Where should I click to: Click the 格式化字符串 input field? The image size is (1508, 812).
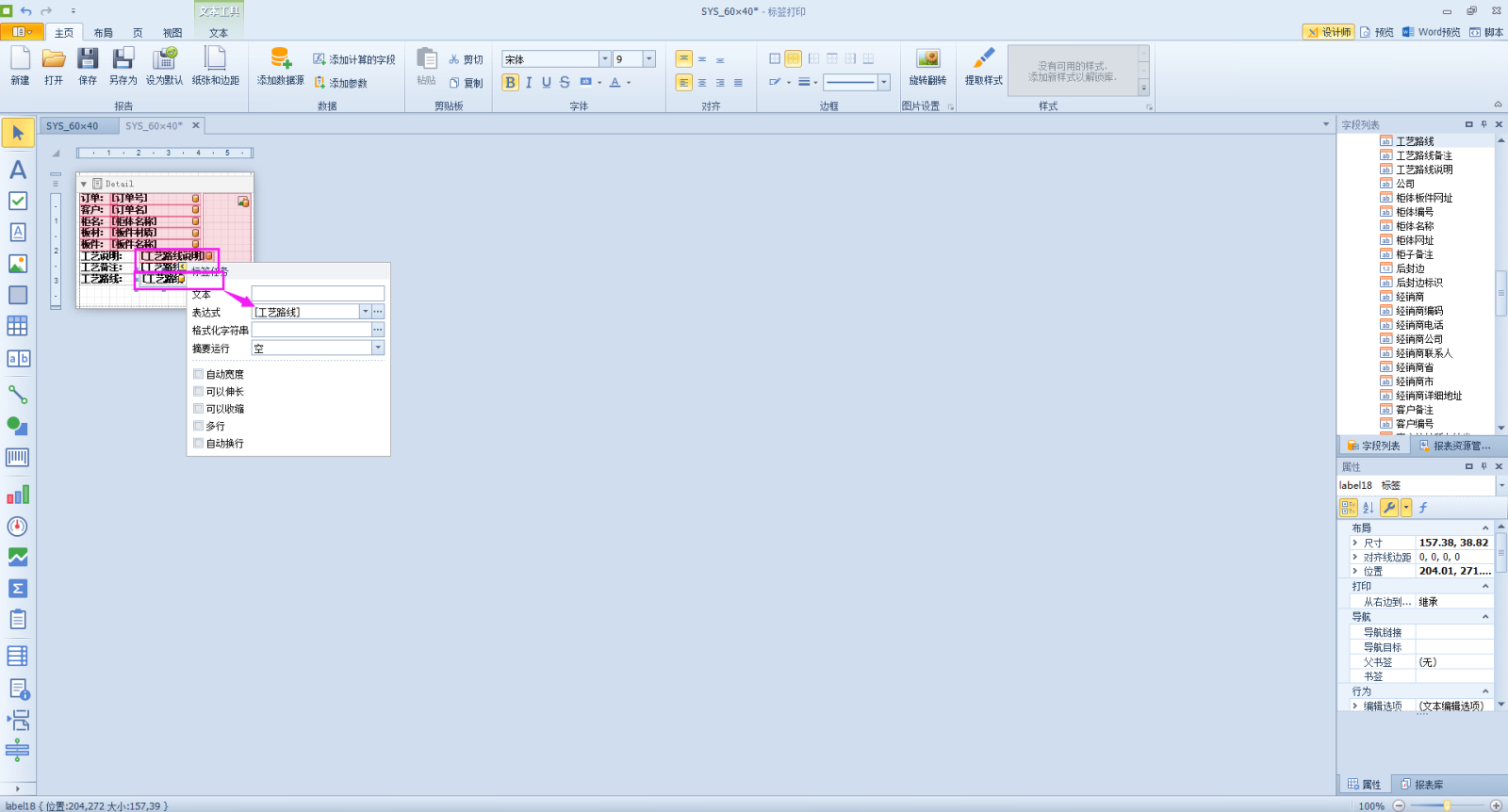(311, 330)
